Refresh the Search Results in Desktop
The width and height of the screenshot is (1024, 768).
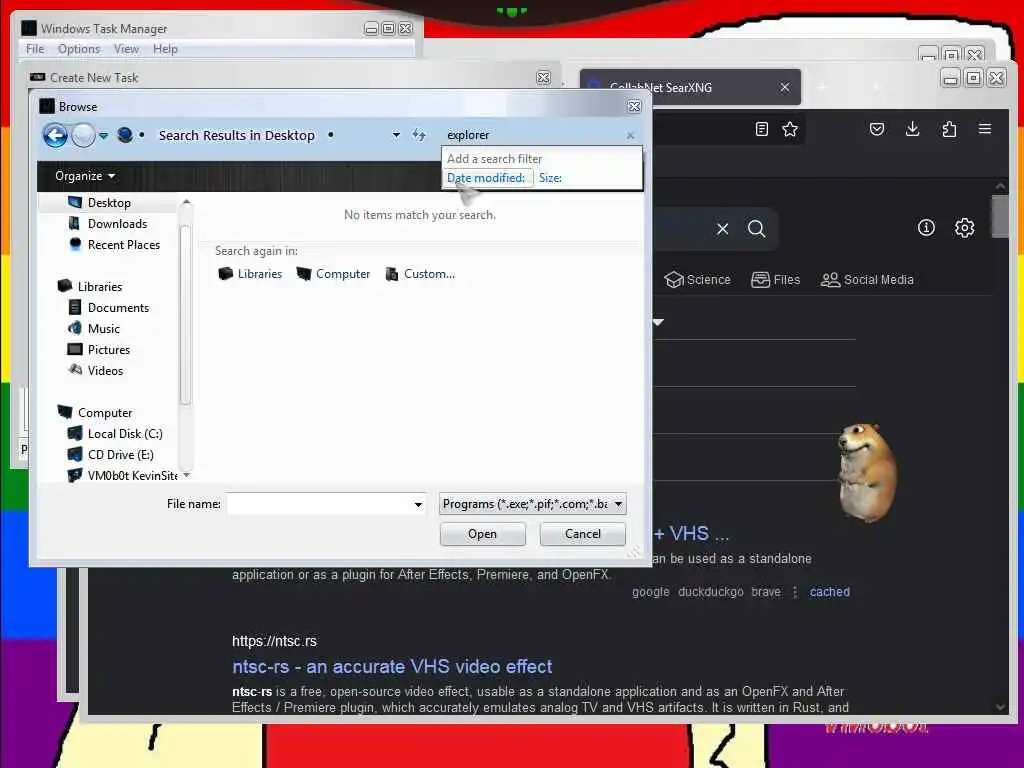(419, 135)
